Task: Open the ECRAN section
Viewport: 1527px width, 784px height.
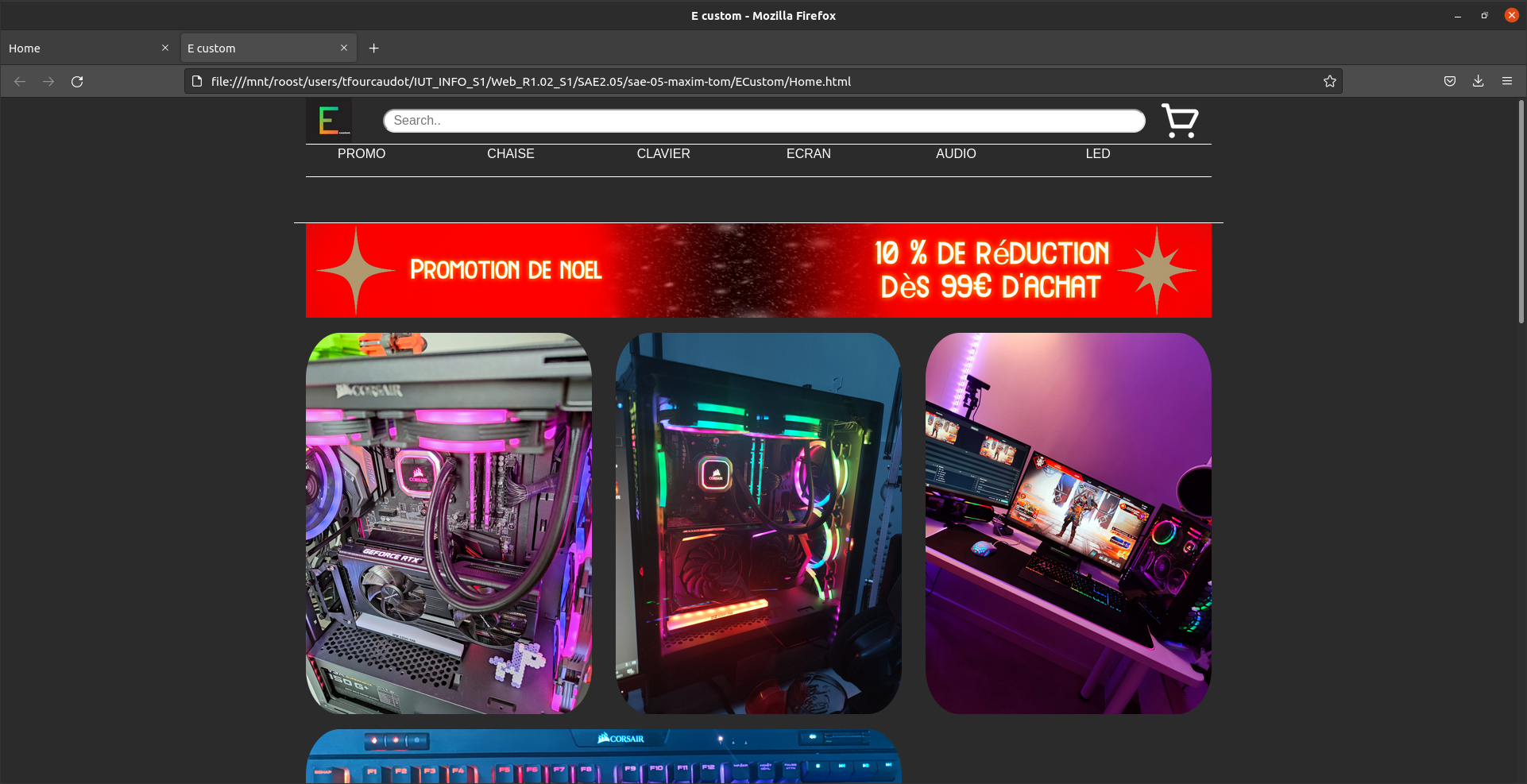Action: coord(808,153)
